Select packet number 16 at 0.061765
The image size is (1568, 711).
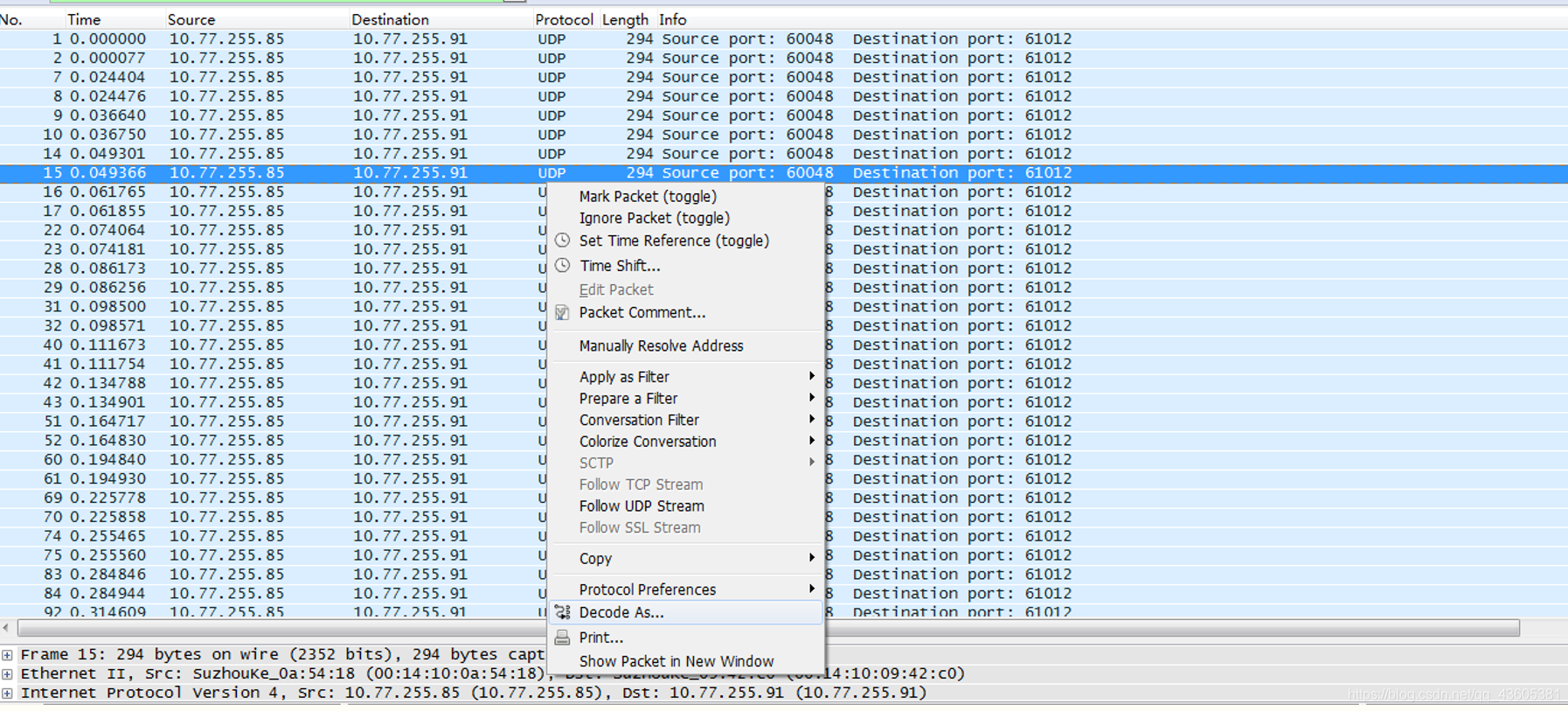[271, 192]
